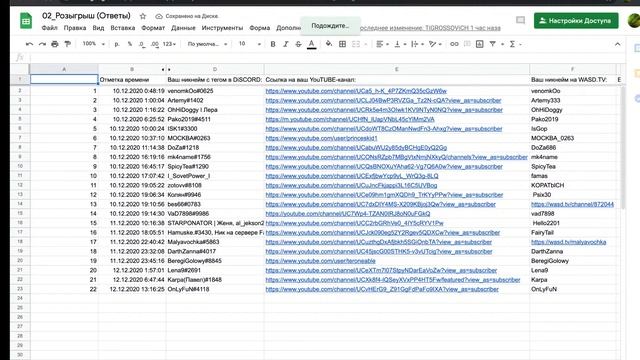Collapse the toolbar with chevron
The height and width of the screenshot is (360, 640).
(x=618, y=44)
